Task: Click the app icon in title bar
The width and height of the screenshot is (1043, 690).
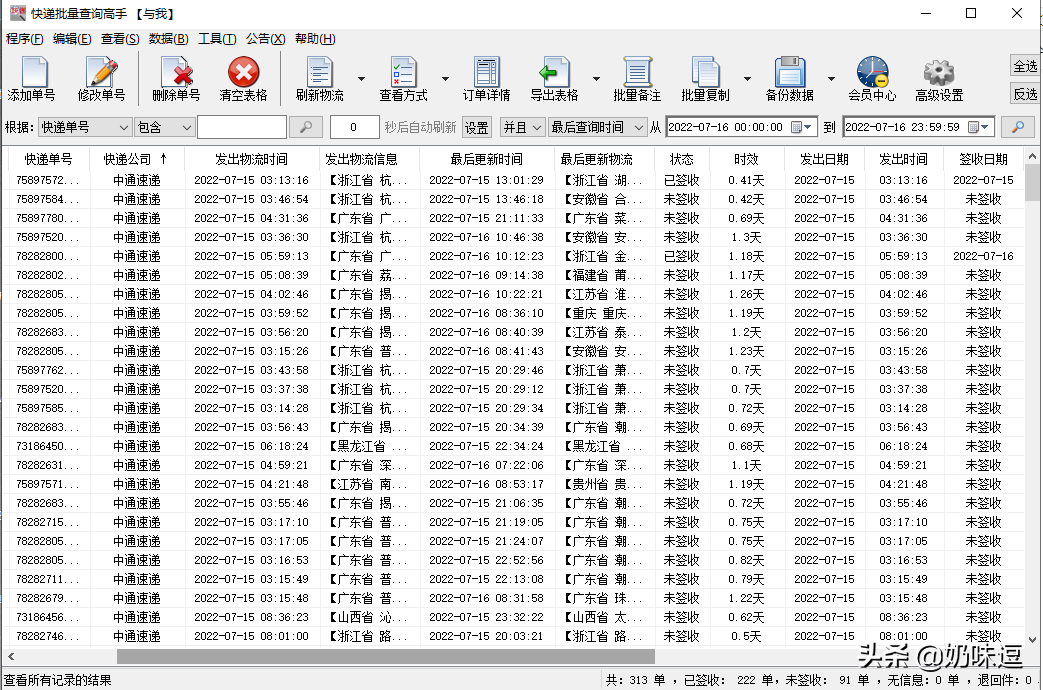Action: tap(17, 13)
